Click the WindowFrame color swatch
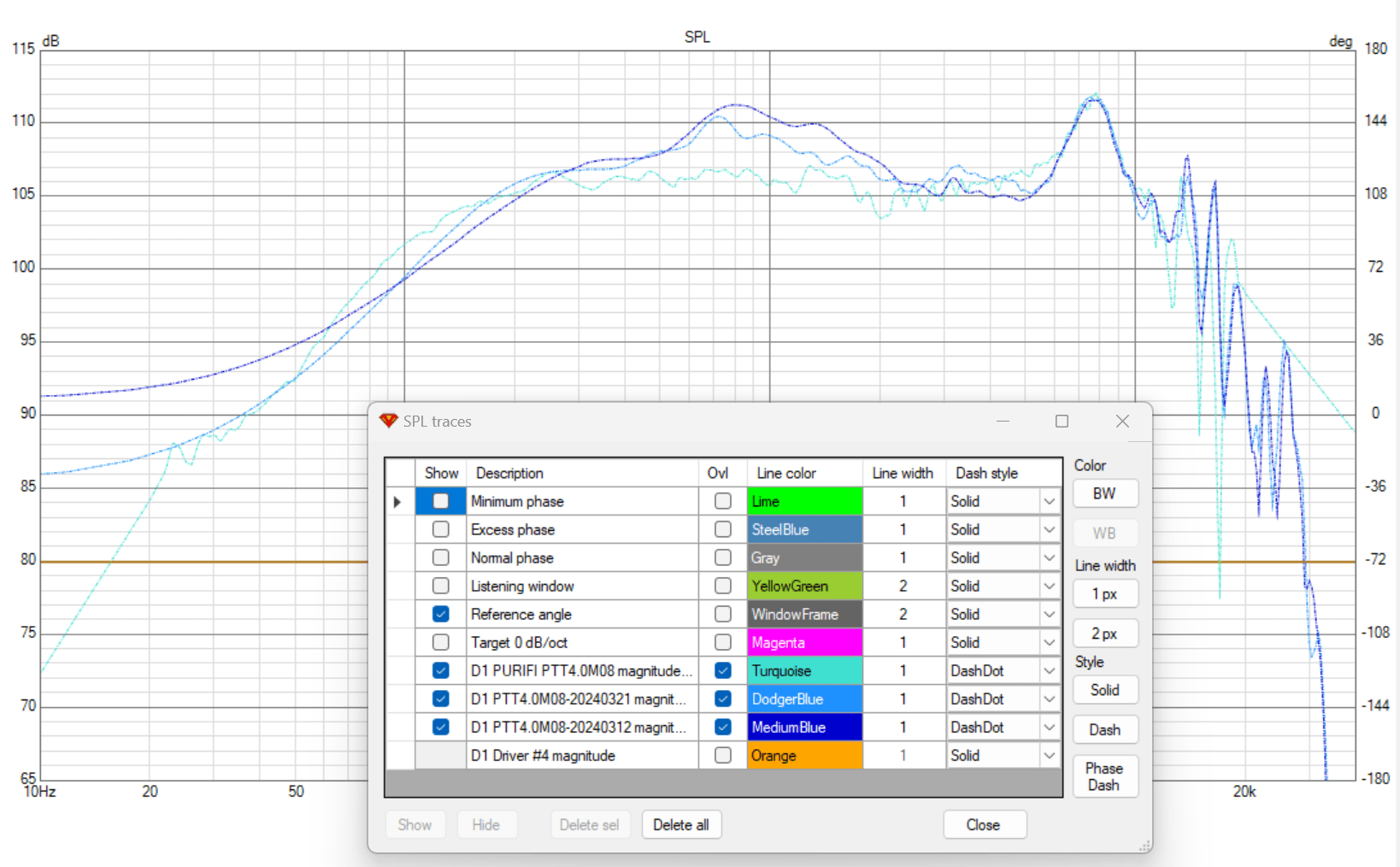Image resolution: width=1400 pixels, height=867 pixels. (805, 614)
